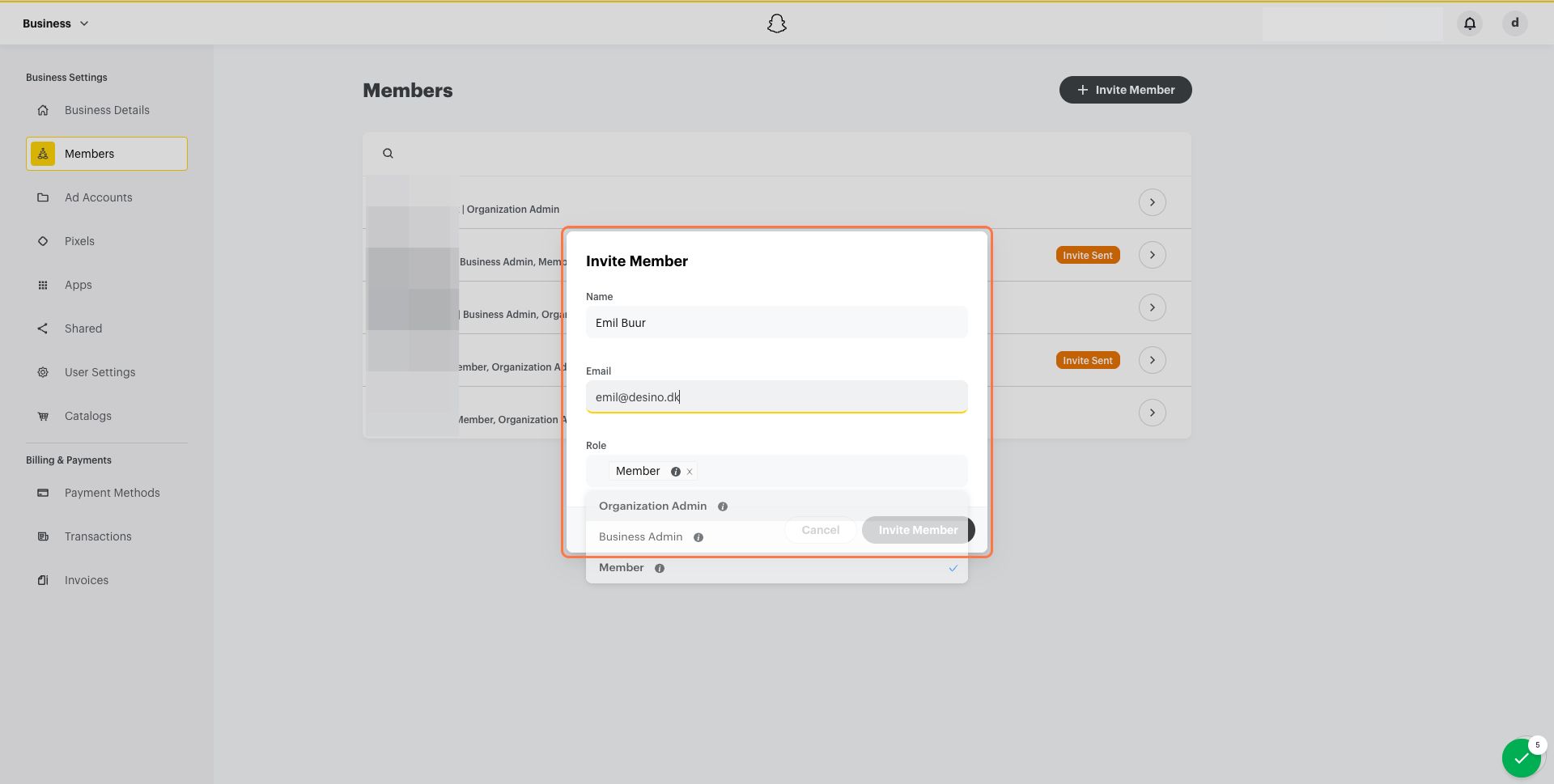The height and width of the screenshot is (784, 1554).
Task: Click the Snapchat ghost logo
Action: (777, 23)
